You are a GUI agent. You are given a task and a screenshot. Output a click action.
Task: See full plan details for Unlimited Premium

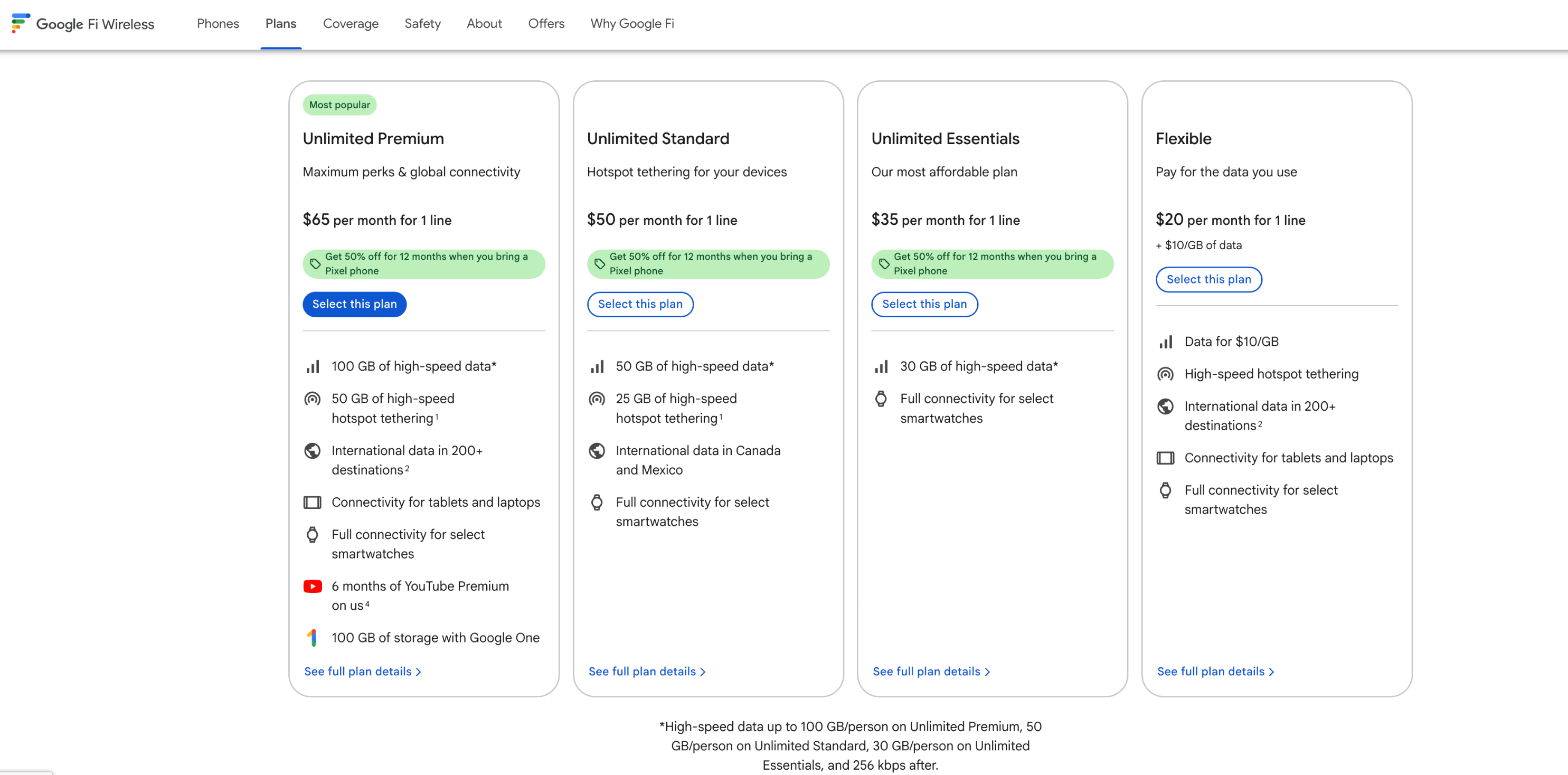tap(363, 671)
